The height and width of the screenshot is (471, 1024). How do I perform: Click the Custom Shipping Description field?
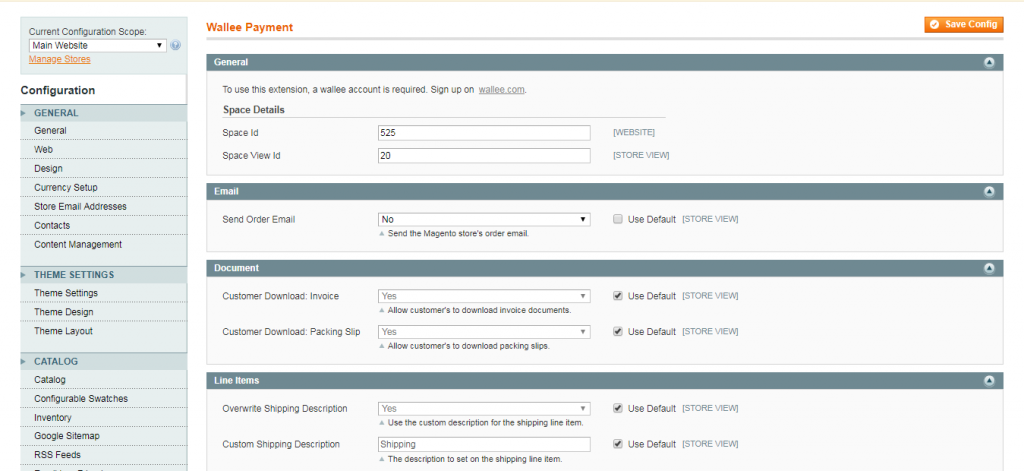484,444
